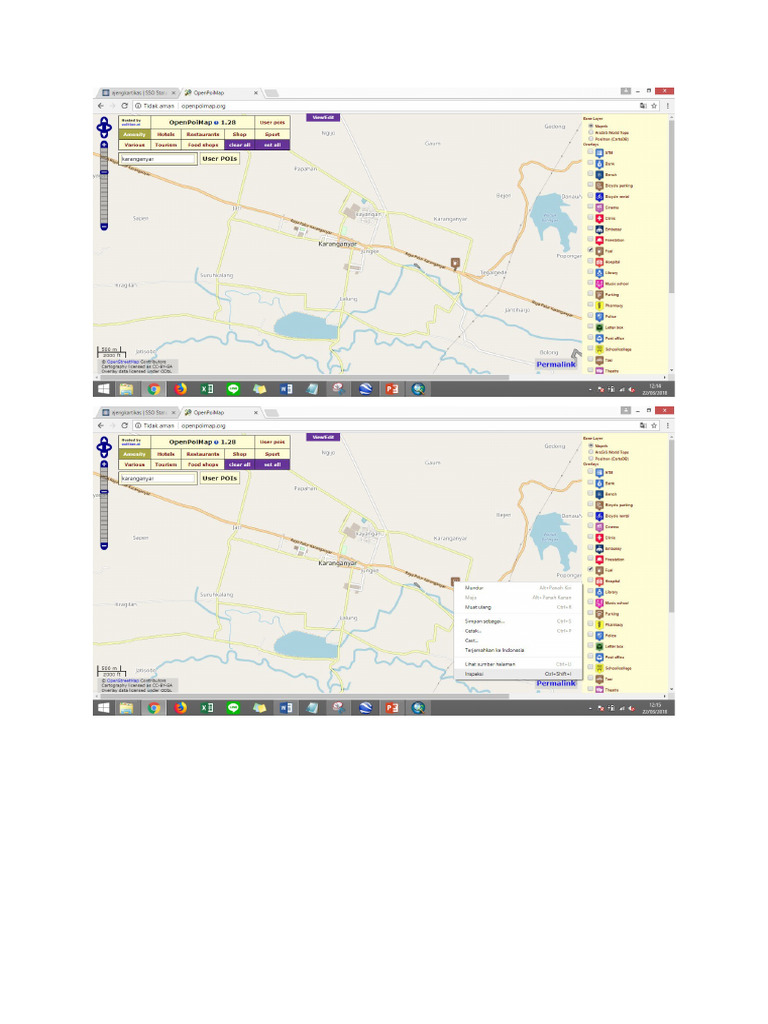Choose Muat ulang in the context menu
768x1024 pixels.
point(518,607)
